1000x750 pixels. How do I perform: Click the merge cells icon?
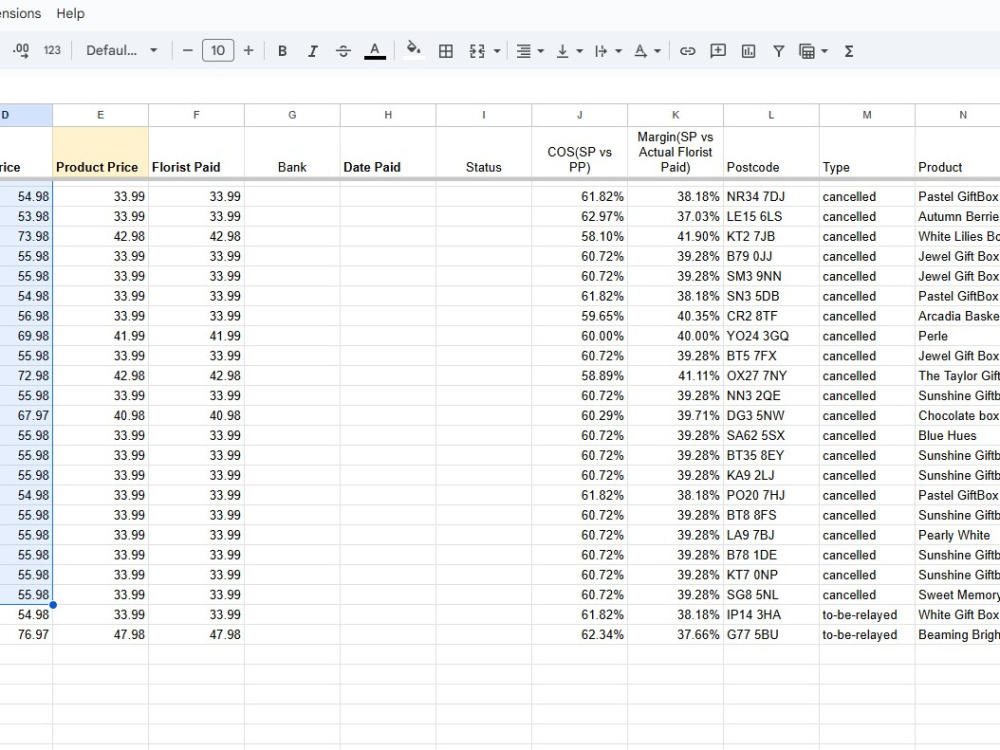(477, 51)
